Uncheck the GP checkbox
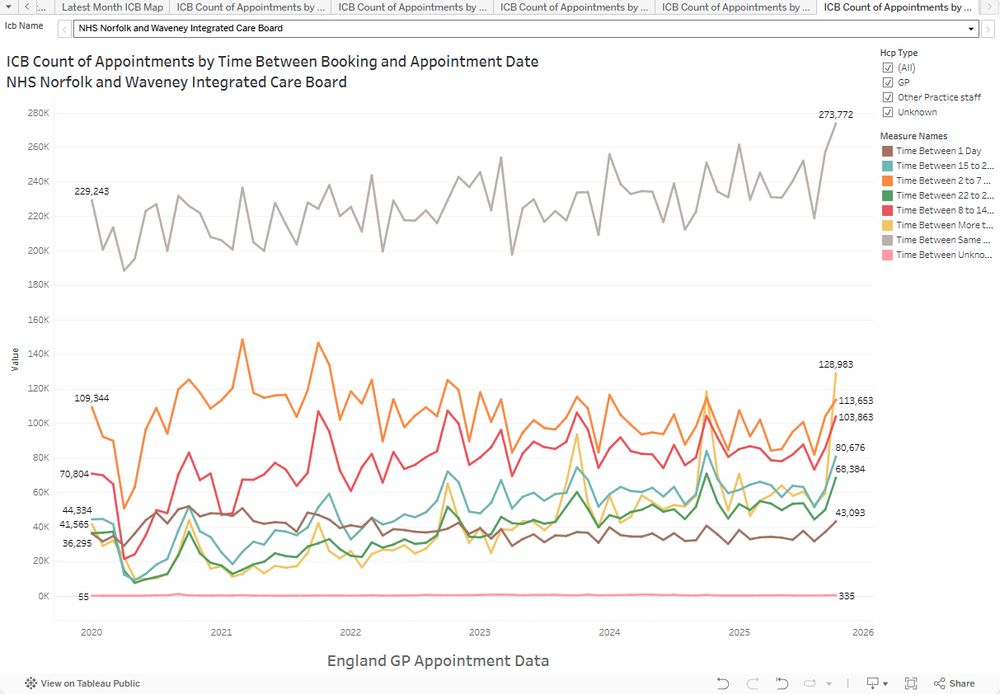The width and height of the screenshot is (1000, 694). 888,82
